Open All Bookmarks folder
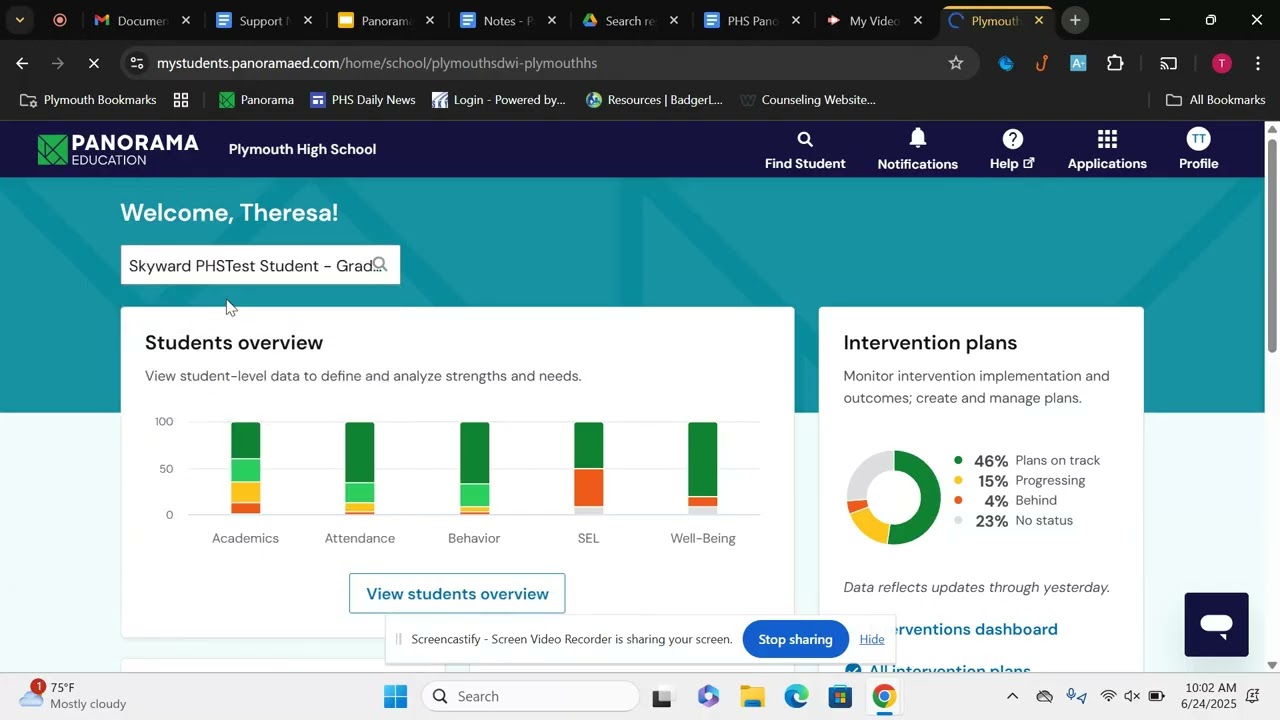The image size is (1280, 720). 1215,100
